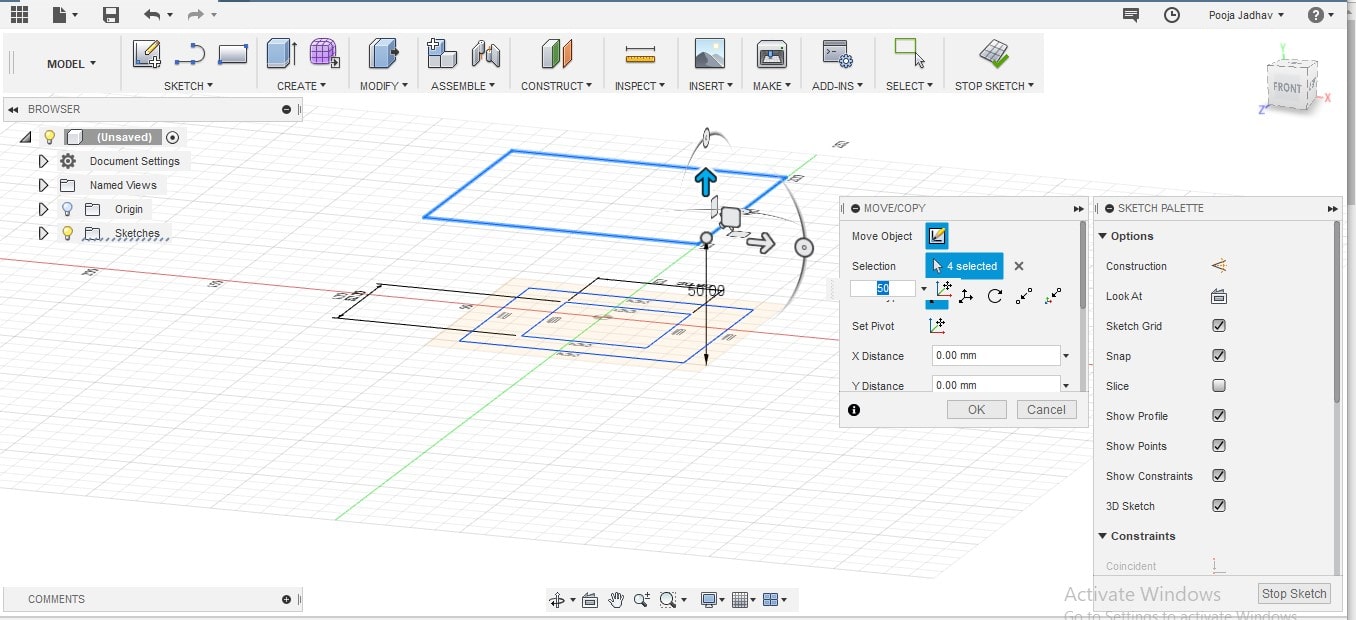Toggle visibility bulb for Sketches folder

[68, 233]
